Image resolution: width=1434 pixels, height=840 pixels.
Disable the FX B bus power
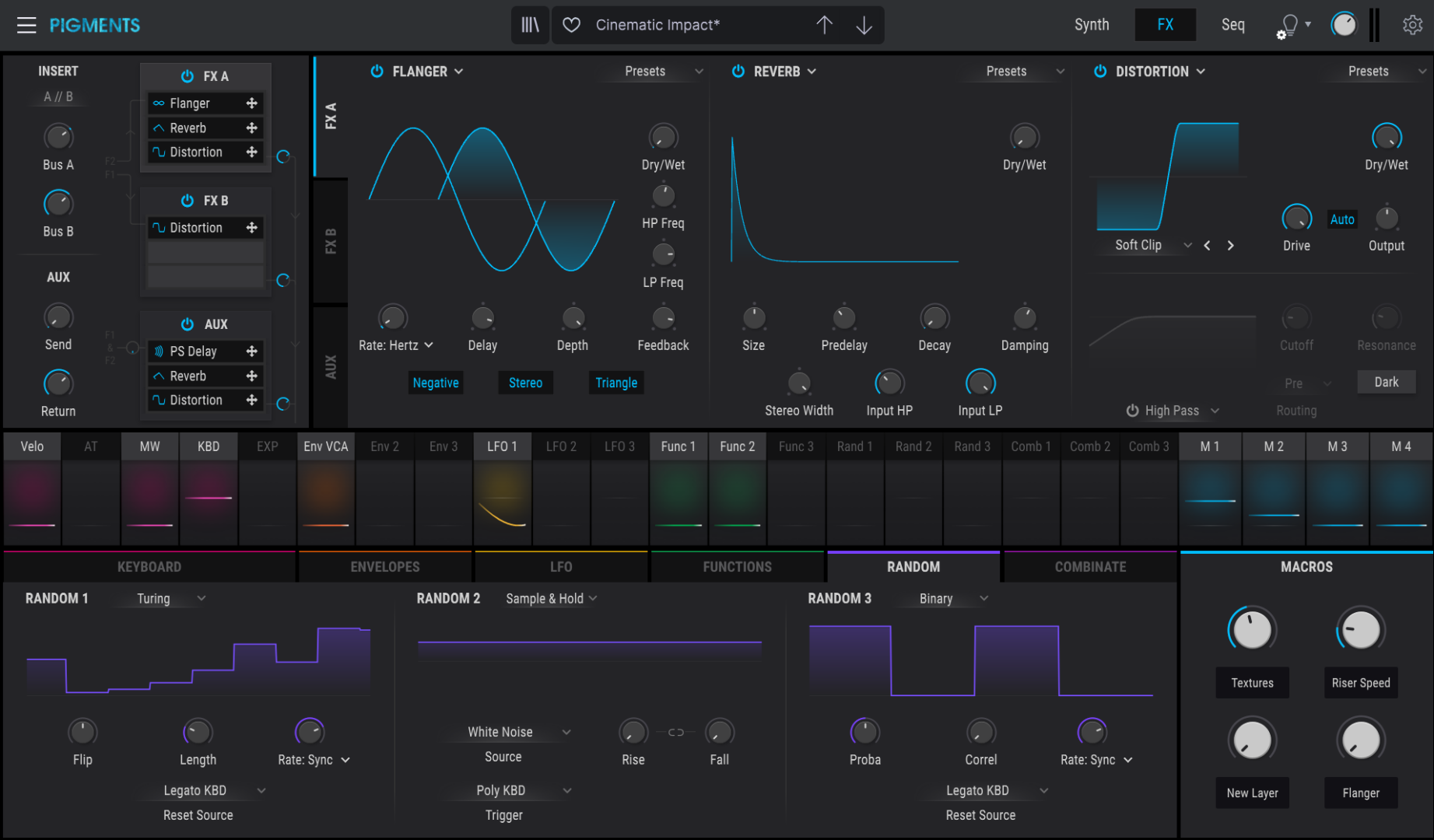pos(188,201)
